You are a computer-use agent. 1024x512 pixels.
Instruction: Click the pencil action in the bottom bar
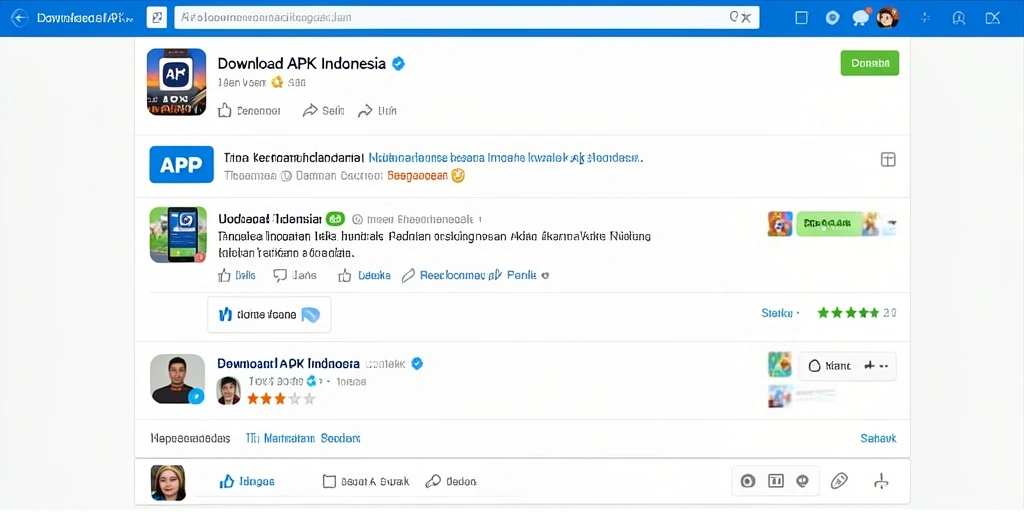(x=451, y=482)
